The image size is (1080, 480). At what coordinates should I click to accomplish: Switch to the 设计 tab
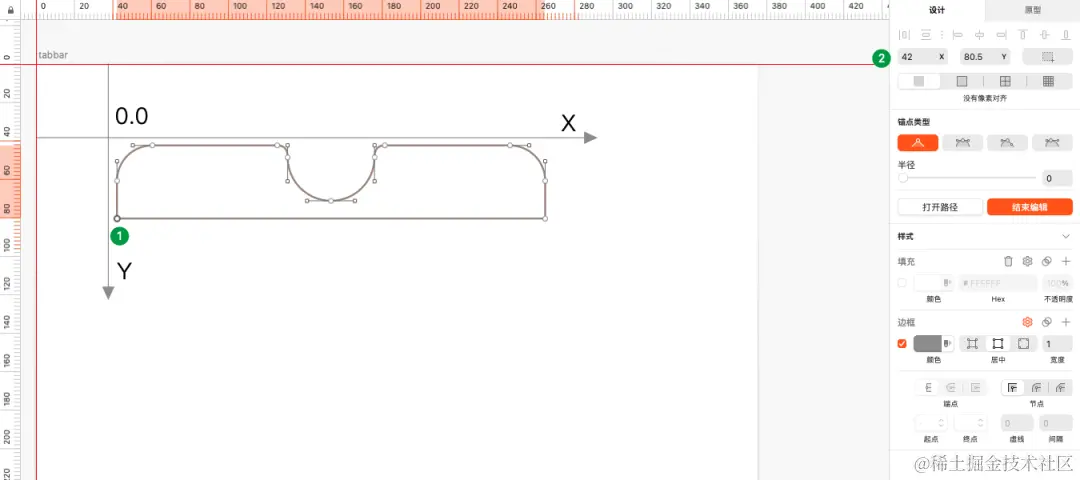pos(937,10)
